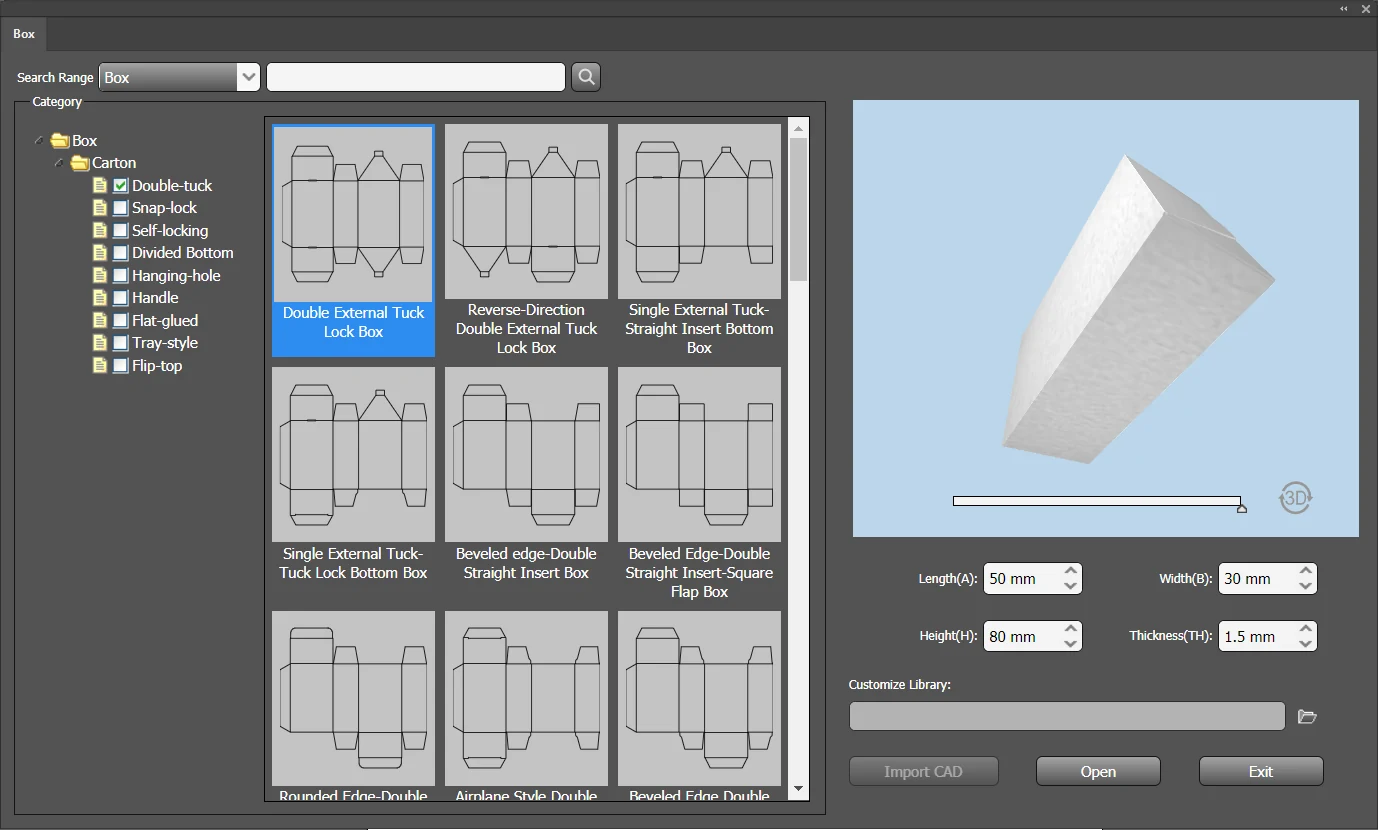This screenshot has height=830, width=1378.
Task: Check the Flat-glued checkbox
Action: [120, 321]
